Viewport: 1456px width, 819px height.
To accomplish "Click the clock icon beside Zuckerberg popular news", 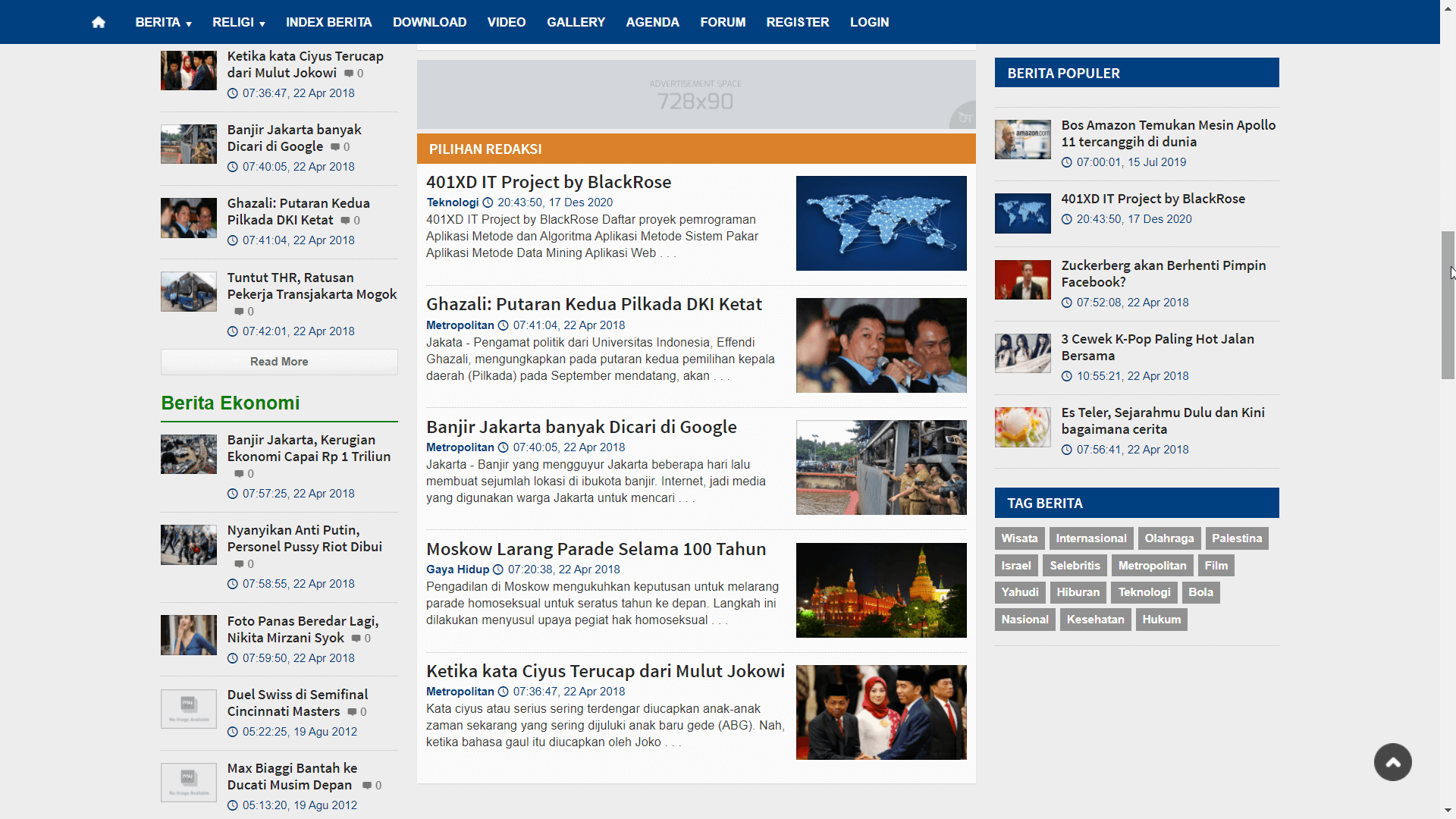I will pos(1067,302).
